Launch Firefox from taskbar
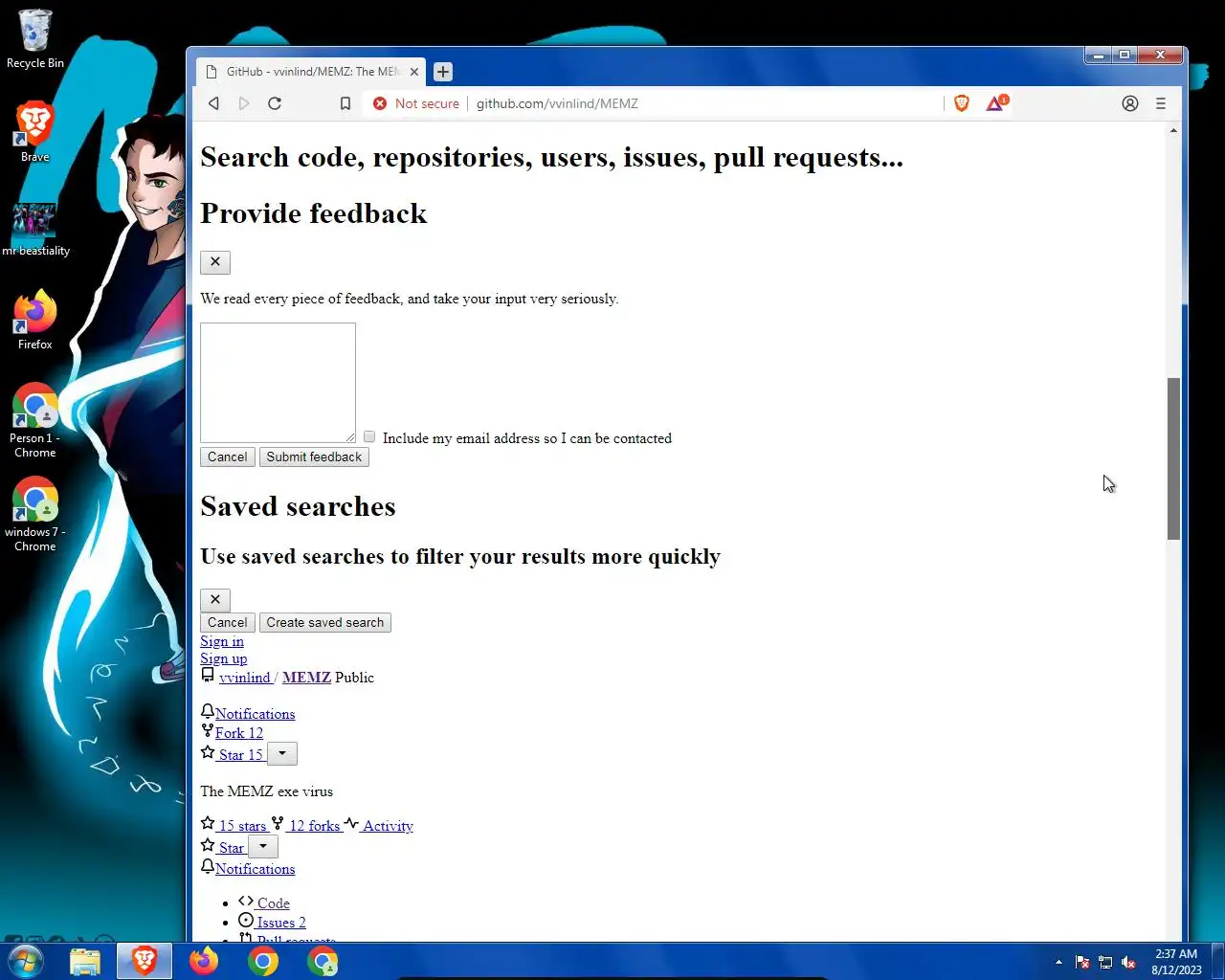Image resolution: width=1225 pixels, height=980 pixels. (x=204, y=961)
